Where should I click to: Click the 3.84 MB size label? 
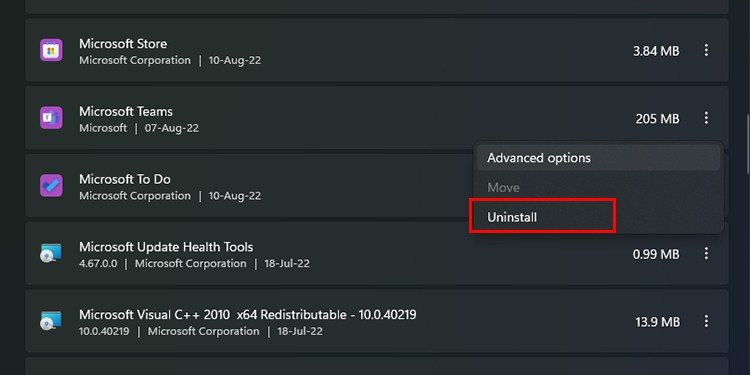[x=656, y=51]
